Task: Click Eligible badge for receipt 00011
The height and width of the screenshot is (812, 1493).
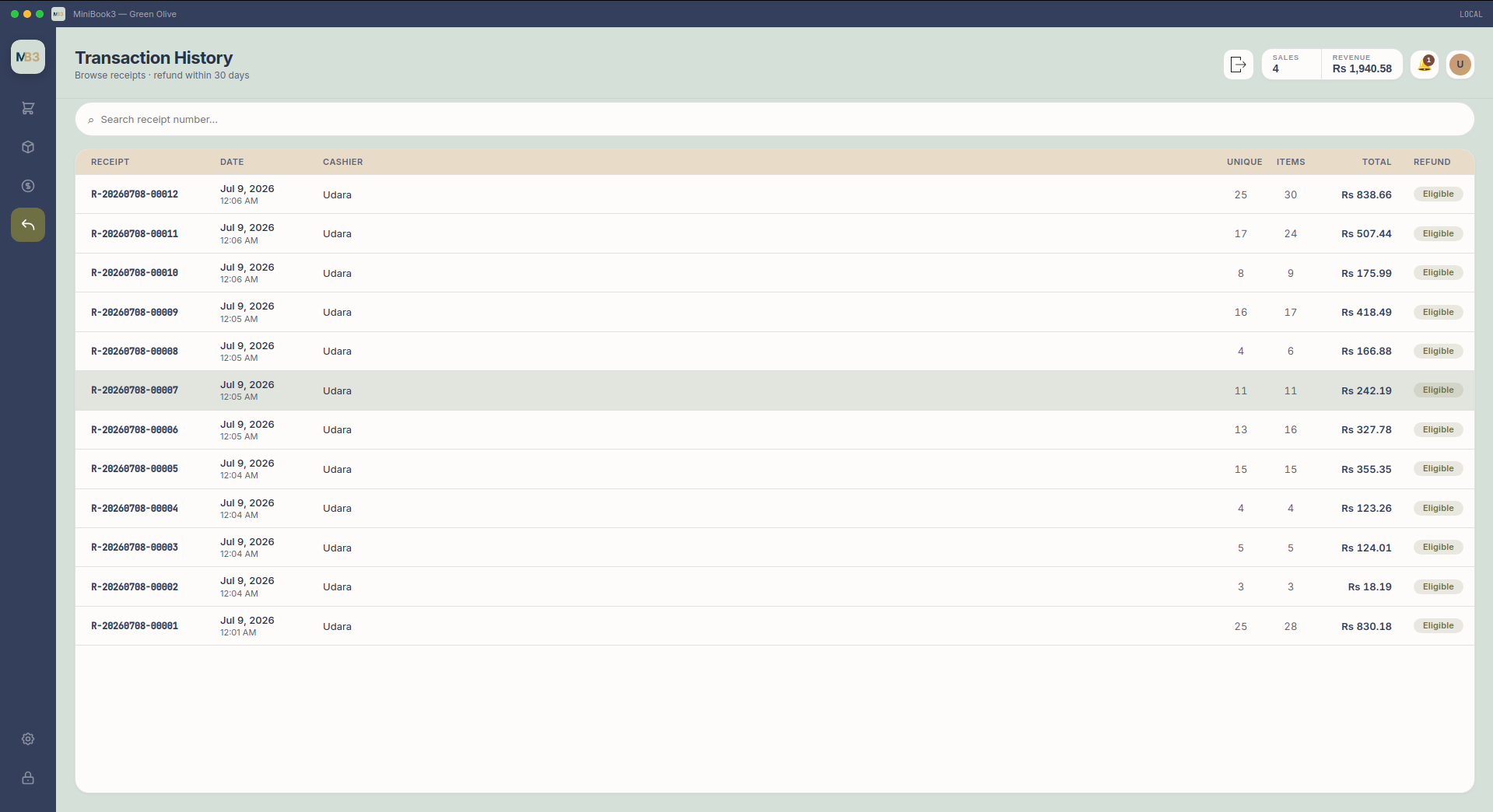Action: point(1438,233)
